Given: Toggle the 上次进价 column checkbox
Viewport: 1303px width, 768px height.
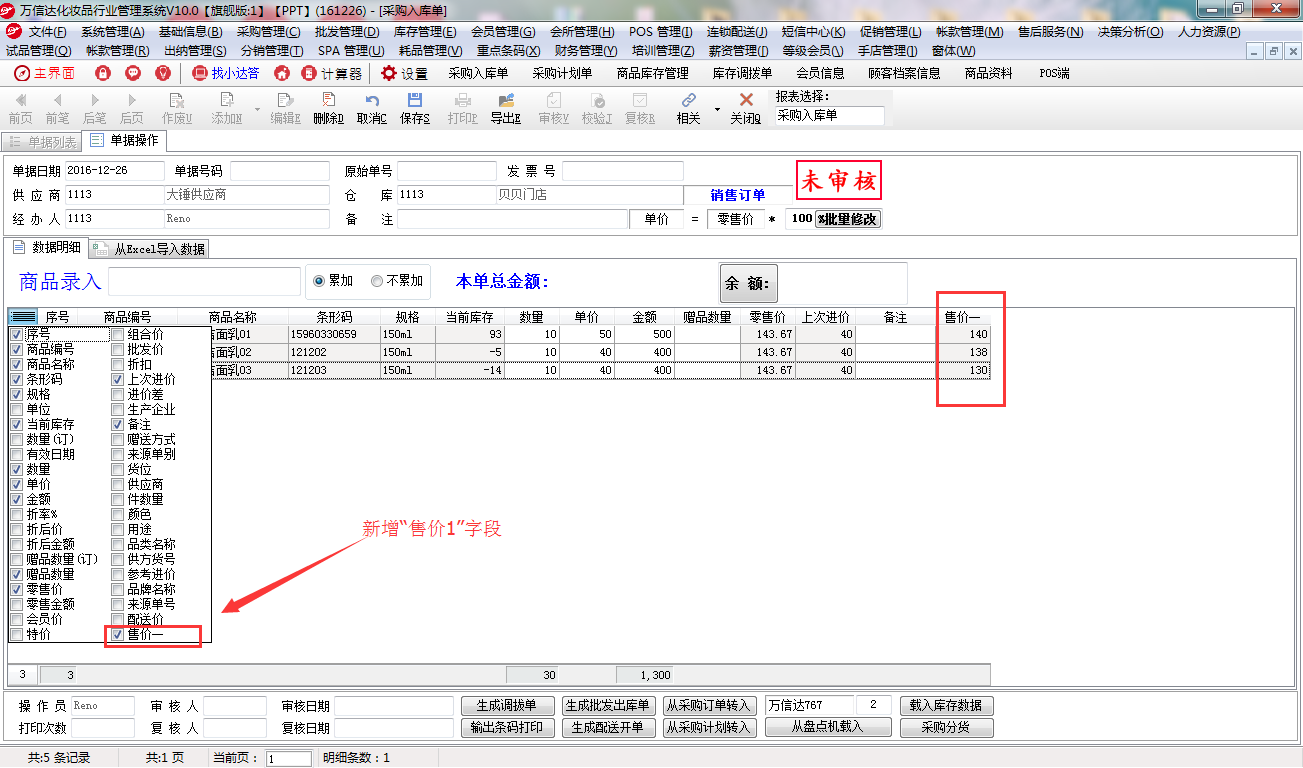Looking at the screenshot, I should 118,379.
